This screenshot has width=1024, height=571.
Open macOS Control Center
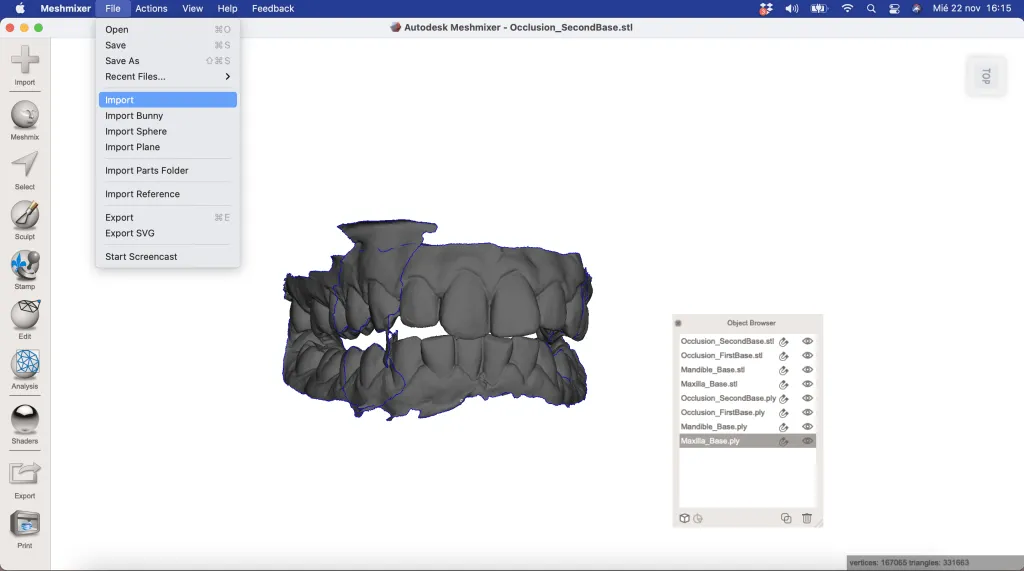pyautogui.click(x=894, y=8)
